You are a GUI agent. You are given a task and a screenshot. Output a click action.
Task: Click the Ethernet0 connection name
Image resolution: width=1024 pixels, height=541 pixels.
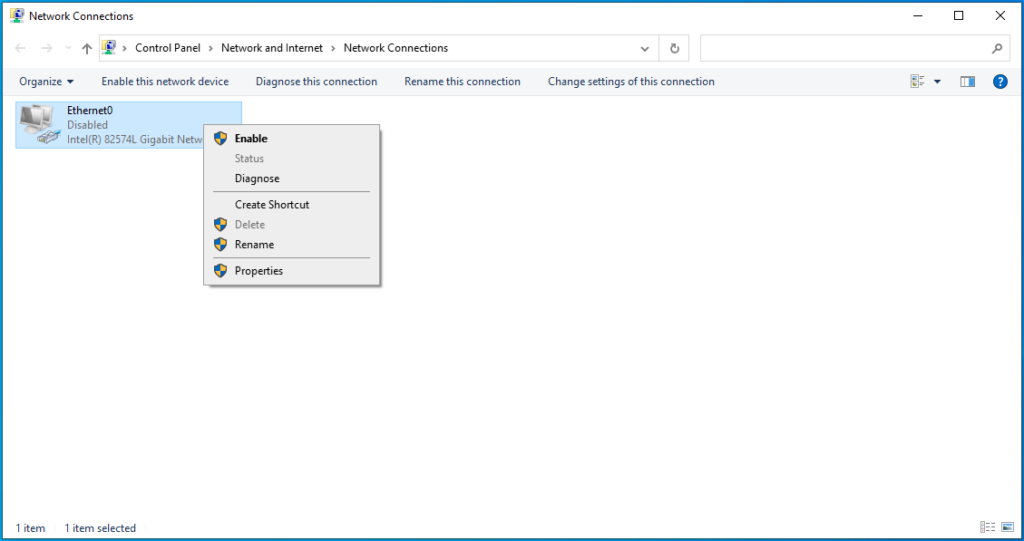(x=89, y=110)
